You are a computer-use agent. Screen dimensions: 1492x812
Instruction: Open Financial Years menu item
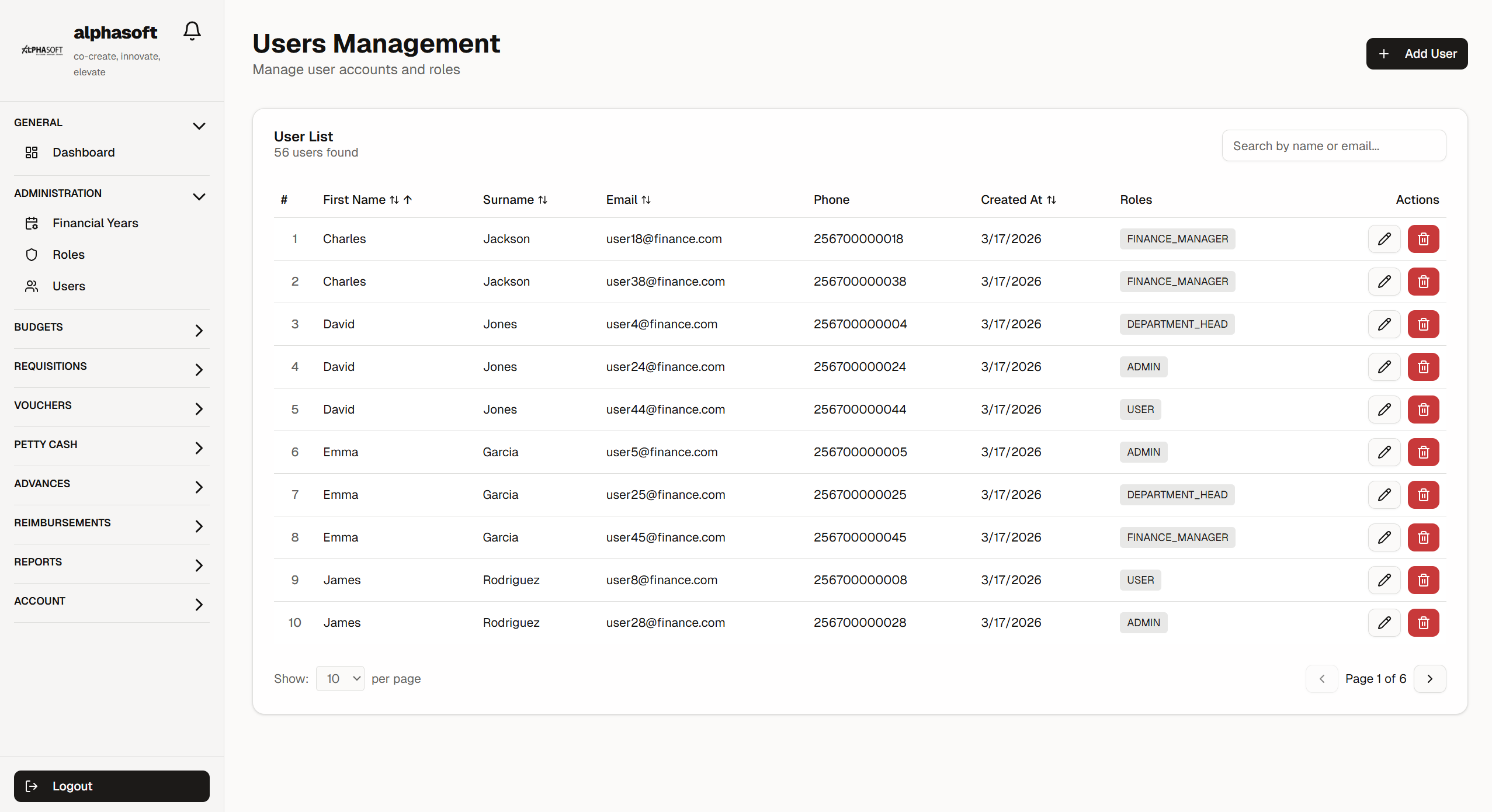[95, 223]
